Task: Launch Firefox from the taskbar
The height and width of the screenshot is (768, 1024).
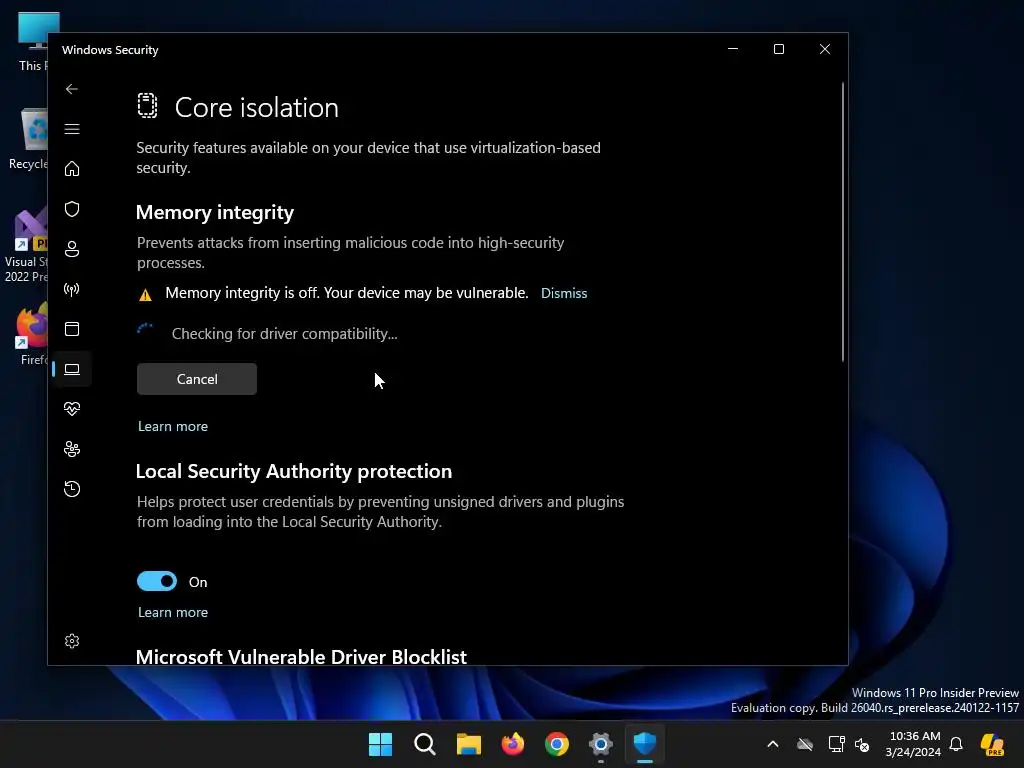Action: [513, 744]
